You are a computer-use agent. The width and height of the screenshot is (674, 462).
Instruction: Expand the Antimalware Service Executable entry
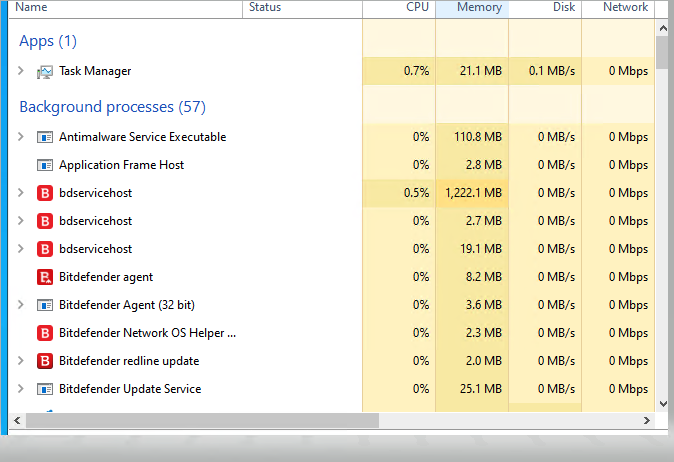point(21,137)
